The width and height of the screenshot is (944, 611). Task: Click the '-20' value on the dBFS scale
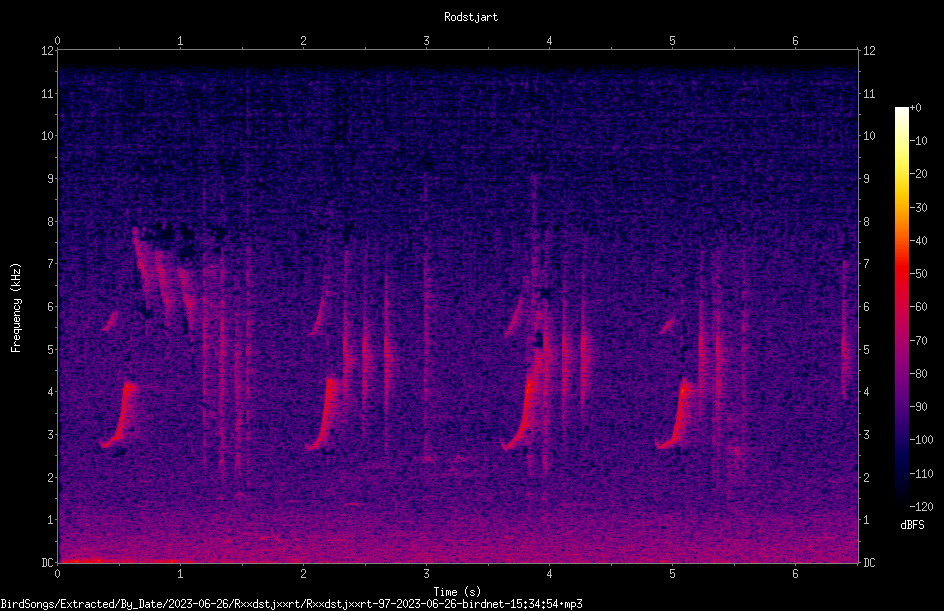click(x=918, y=174)
